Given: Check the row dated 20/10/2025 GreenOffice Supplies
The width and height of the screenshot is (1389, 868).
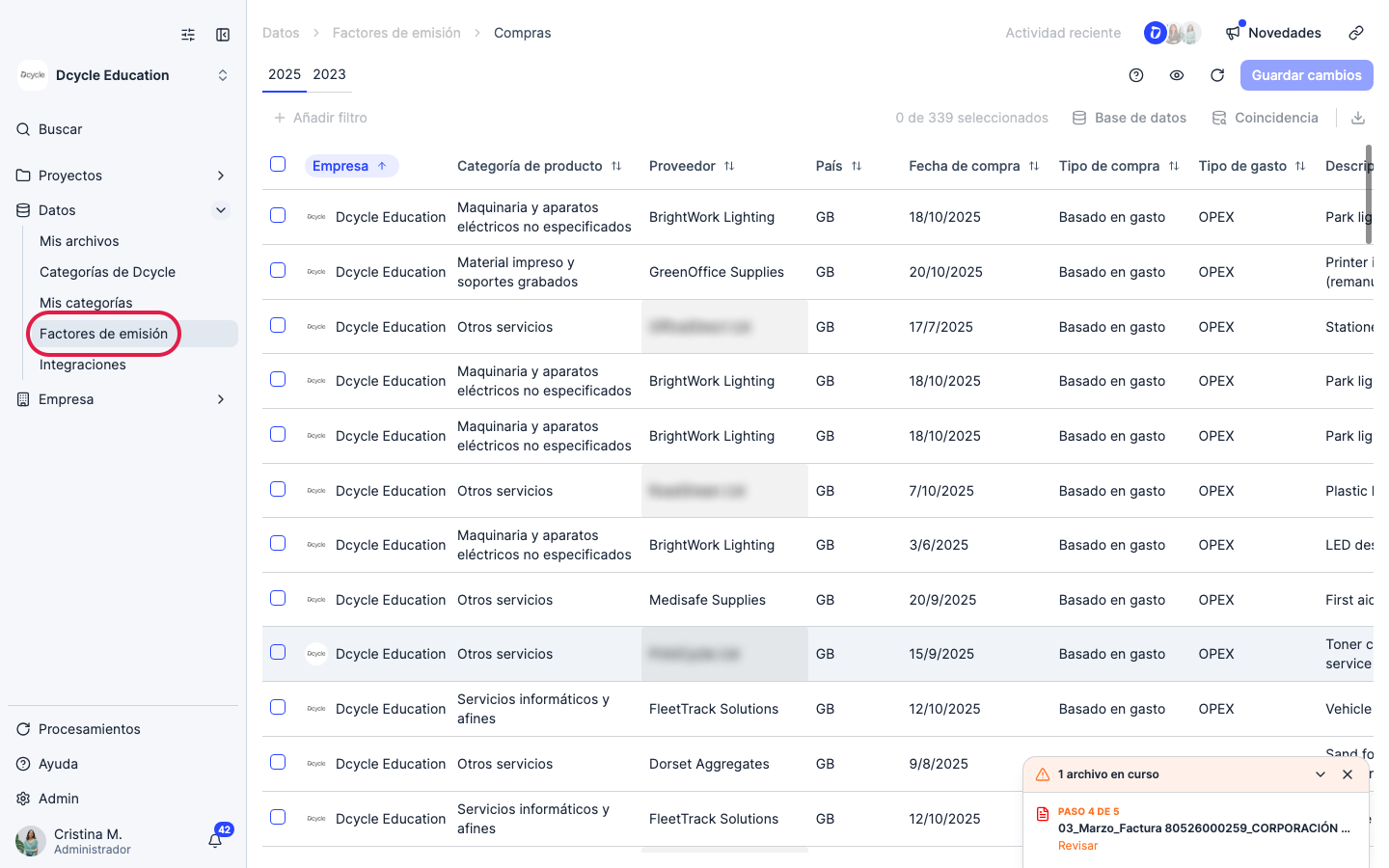Looking at the screenshot, I should (278, 270).
